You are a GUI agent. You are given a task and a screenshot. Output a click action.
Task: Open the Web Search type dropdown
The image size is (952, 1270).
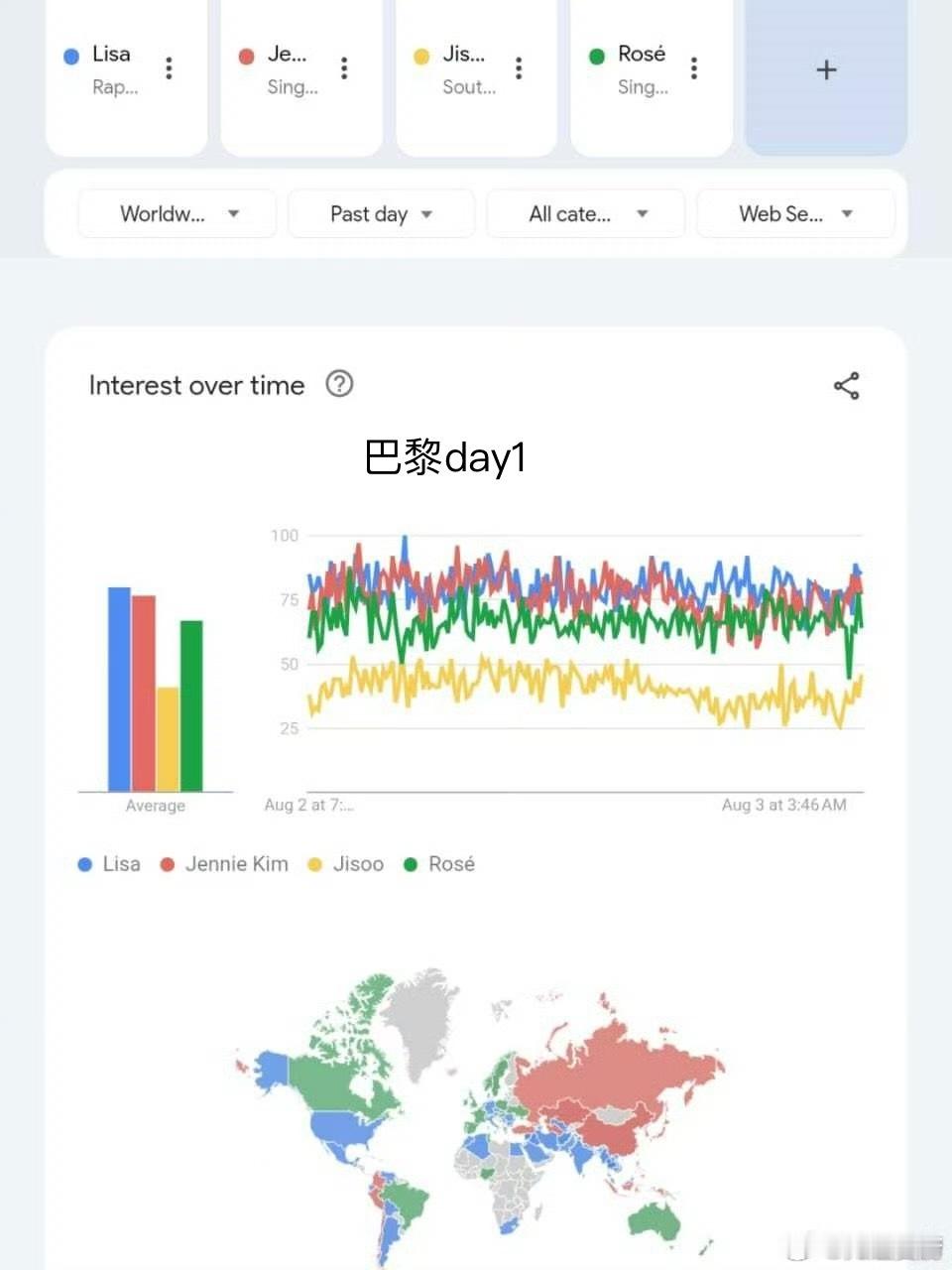[x=796, y=213]
